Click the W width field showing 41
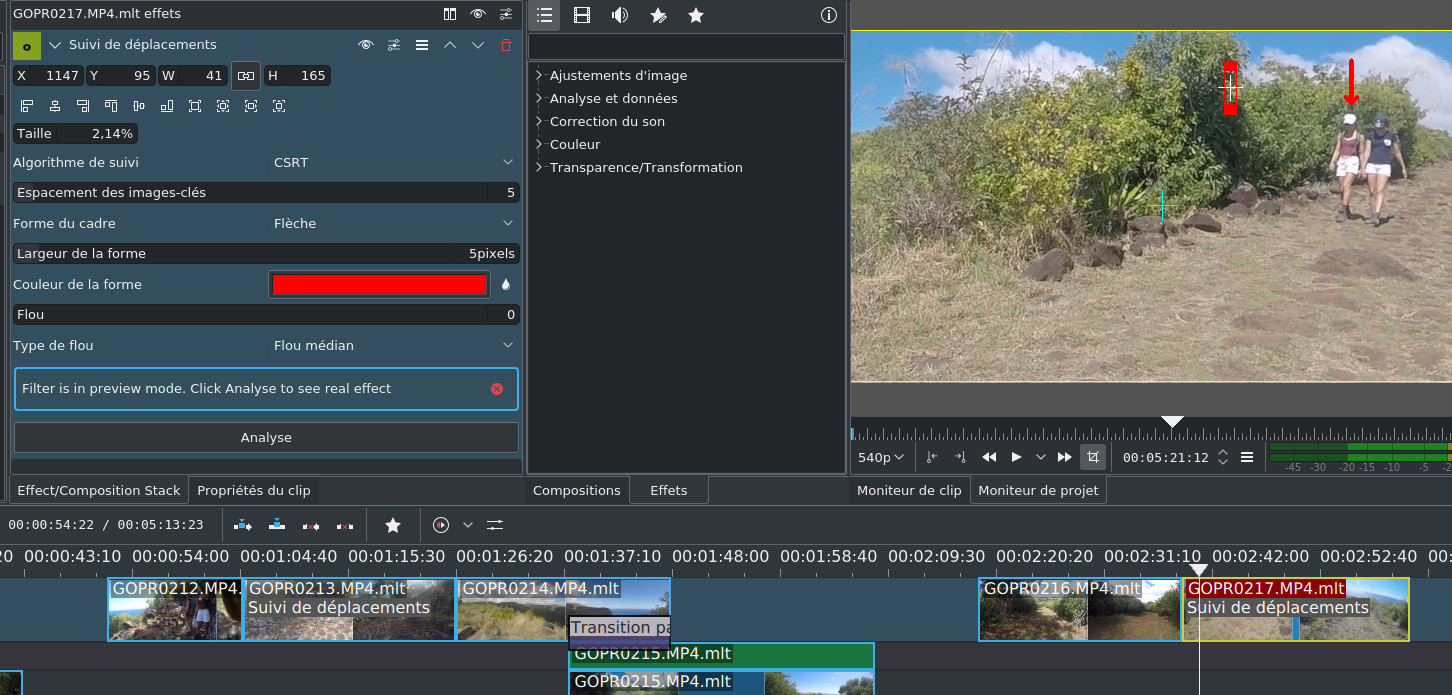The image size is (1452, 695). pyautogui.click(x=193, y=76)
